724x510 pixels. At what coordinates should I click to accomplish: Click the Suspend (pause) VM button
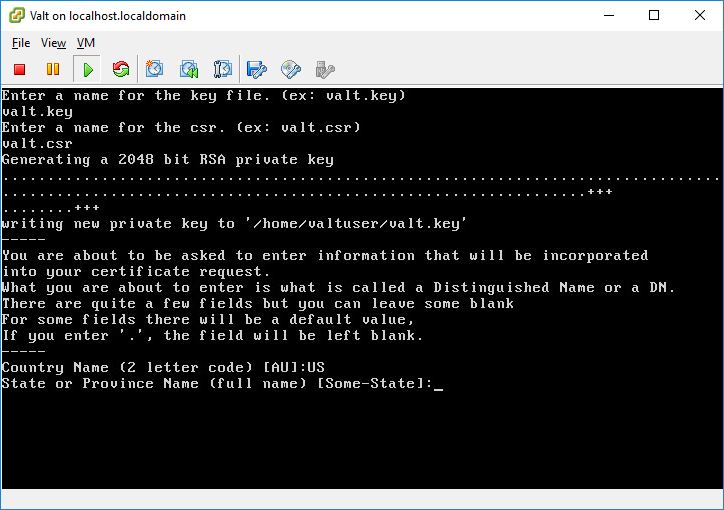coord(53,69)
